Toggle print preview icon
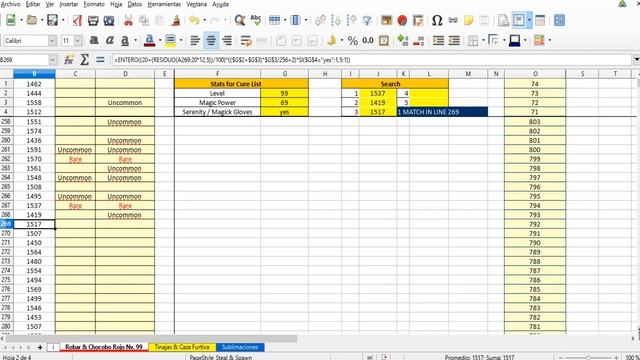Image resolution: width=640 pixels, height=360 pixels. (x=109, y=20)
